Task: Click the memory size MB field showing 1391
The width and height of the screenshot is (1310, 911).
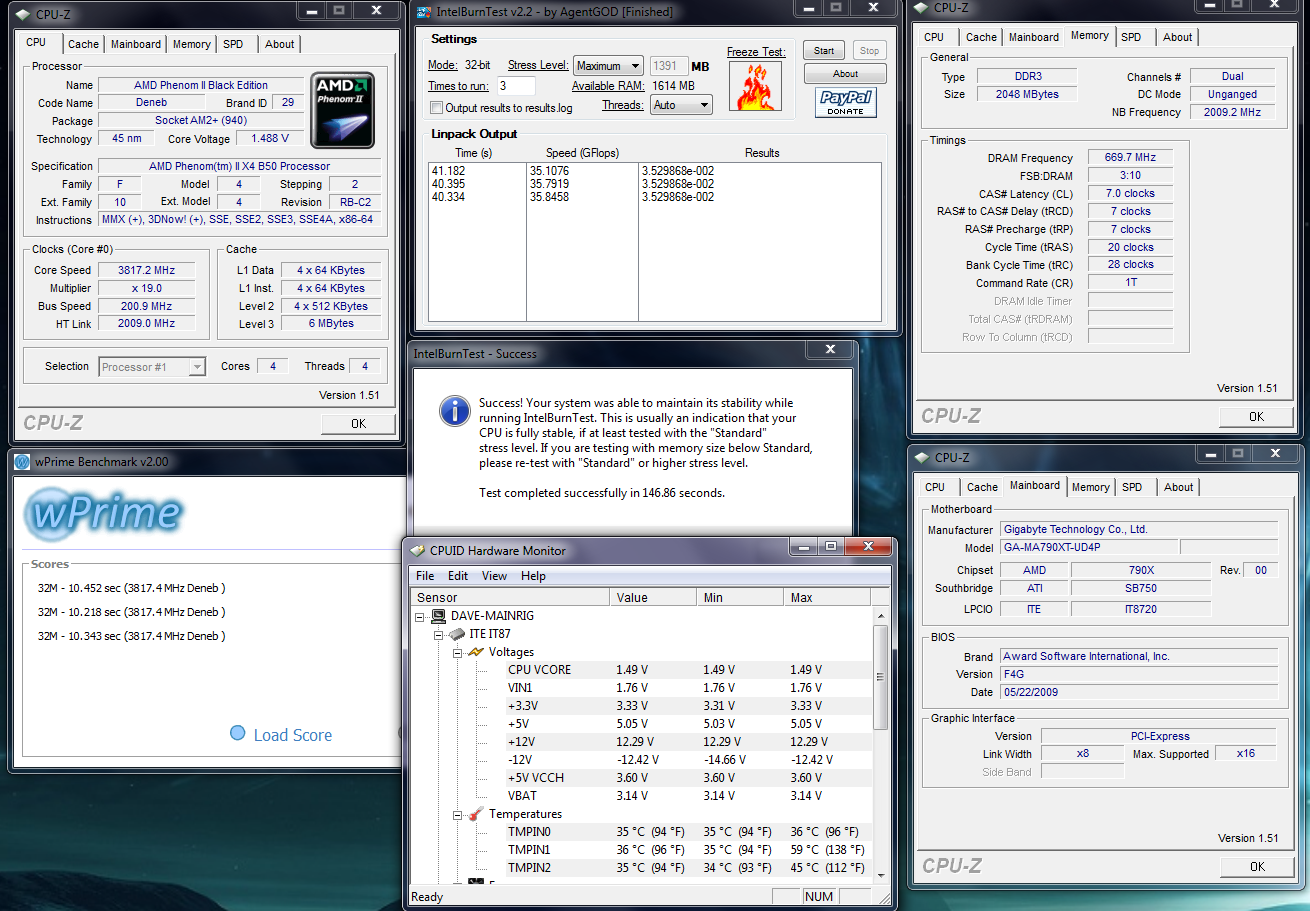Action: coord(669,66)
